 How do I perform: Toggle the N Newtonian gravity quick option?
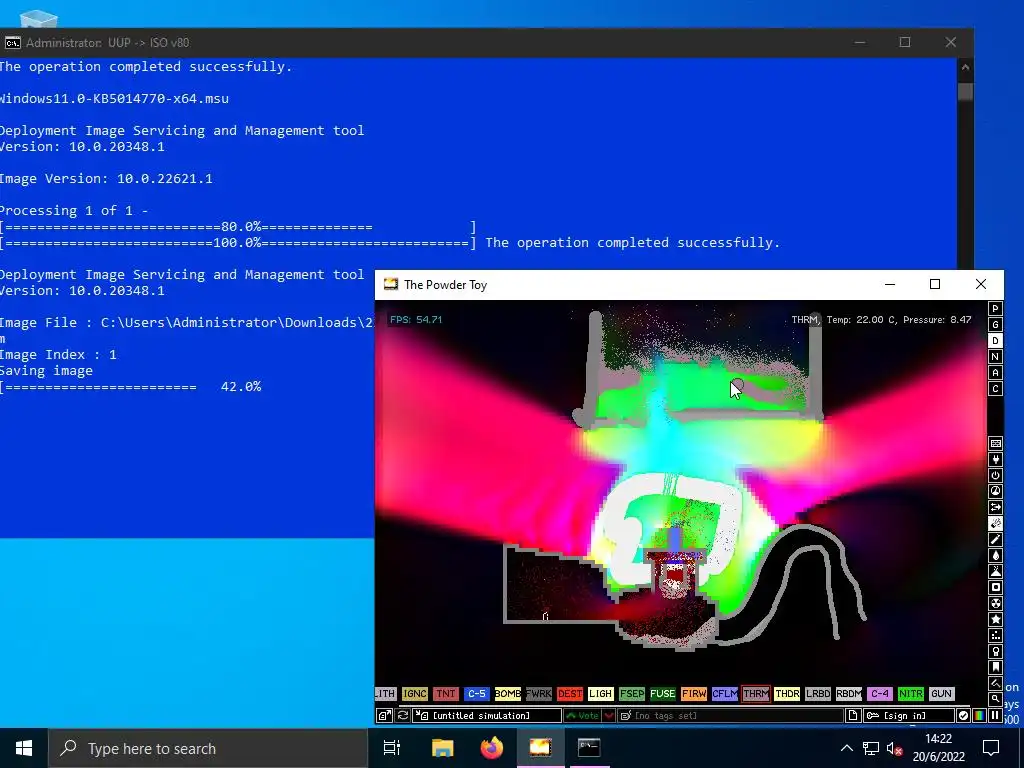tap(995, 357)
